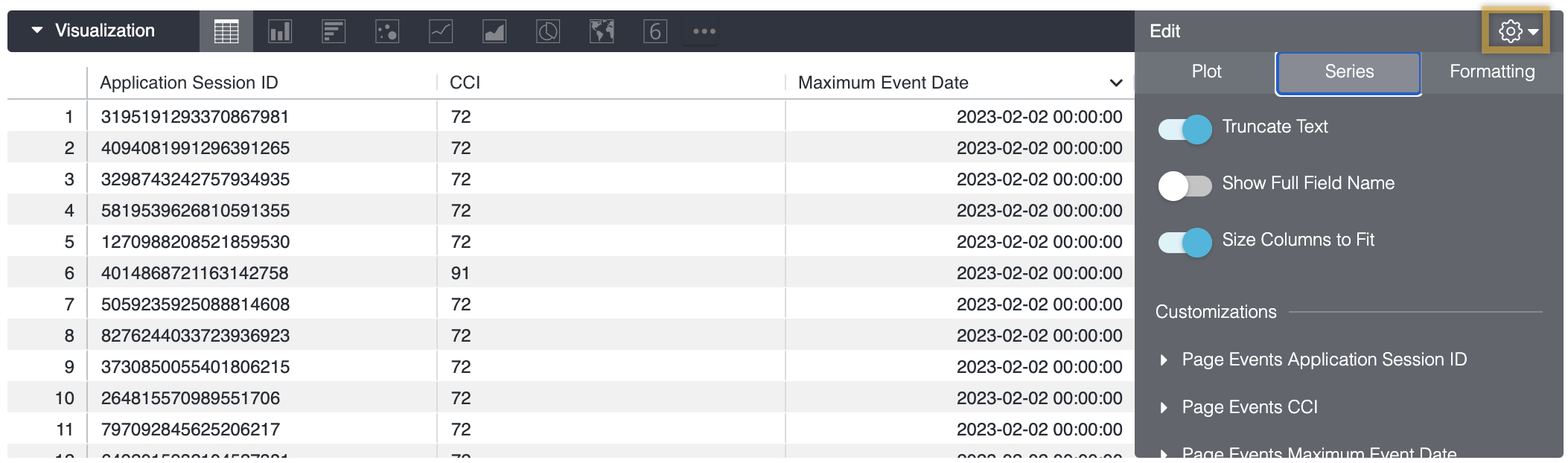
Task: Select session ID 3298743242757934935 cell
Action: (x=262, y=179)
